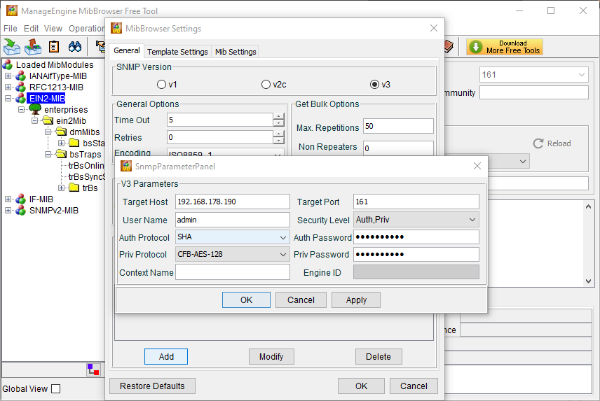The height and width of the screenshot is (401, 600).
Task: Click the Context Name input field
Action: coord(232,272)
